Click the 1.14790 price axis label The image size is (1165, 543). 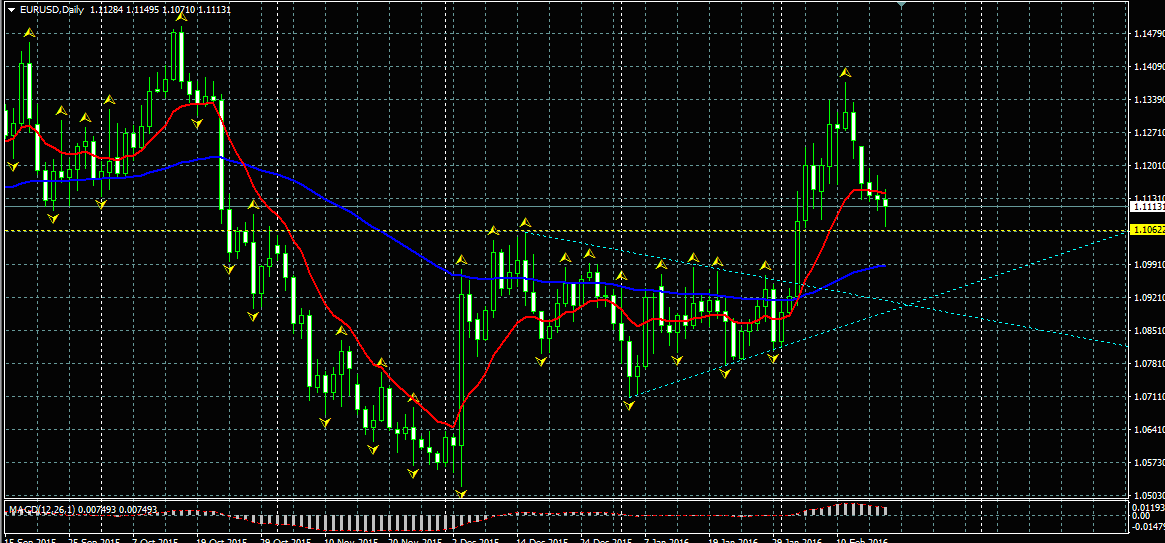(x=1147, y=34)
